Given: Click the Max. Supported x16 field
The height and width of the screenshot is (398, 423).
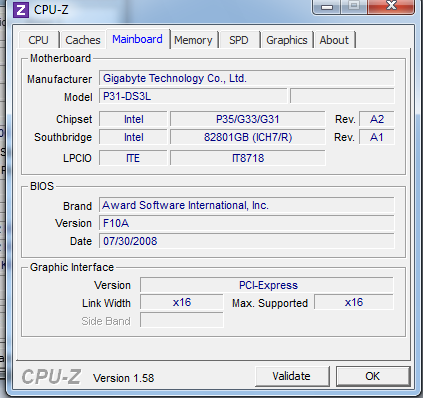Looking at the screenshot, I should tap(354, 302).
